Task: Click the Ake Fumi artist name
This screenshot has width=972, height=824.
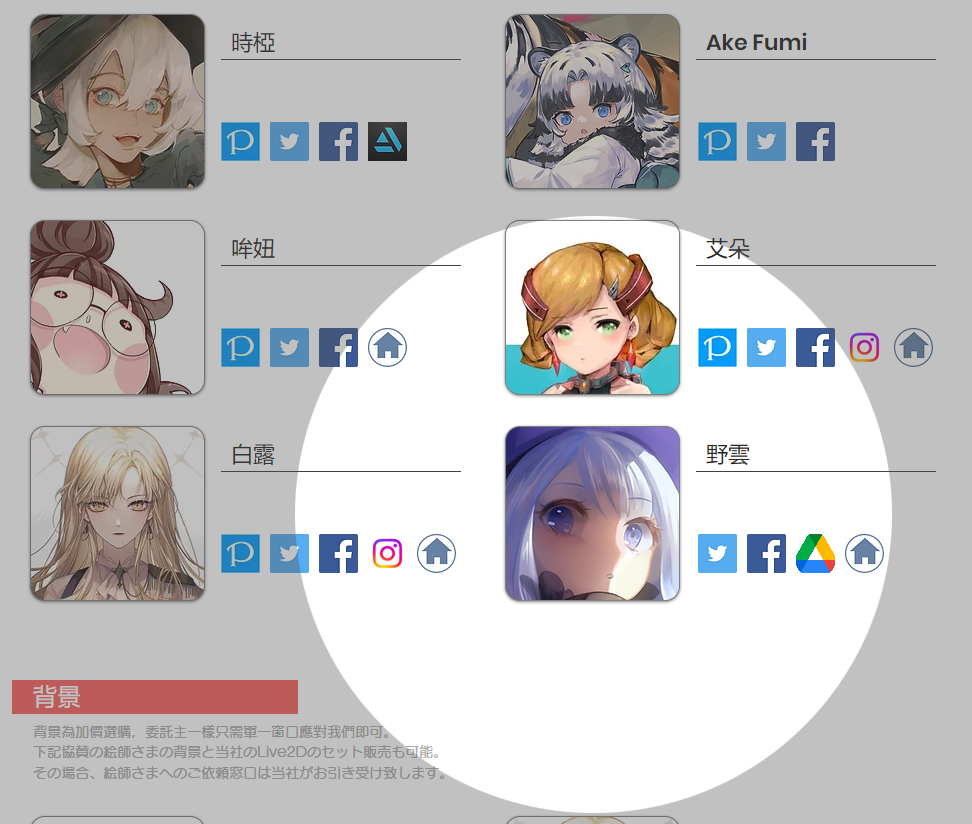Action: click(x=756, y=42)
